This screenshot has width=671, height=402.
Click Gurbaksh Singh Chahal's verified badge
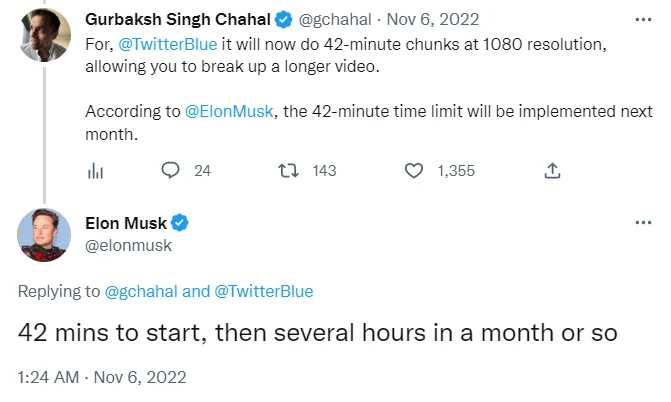pos(285,19)
